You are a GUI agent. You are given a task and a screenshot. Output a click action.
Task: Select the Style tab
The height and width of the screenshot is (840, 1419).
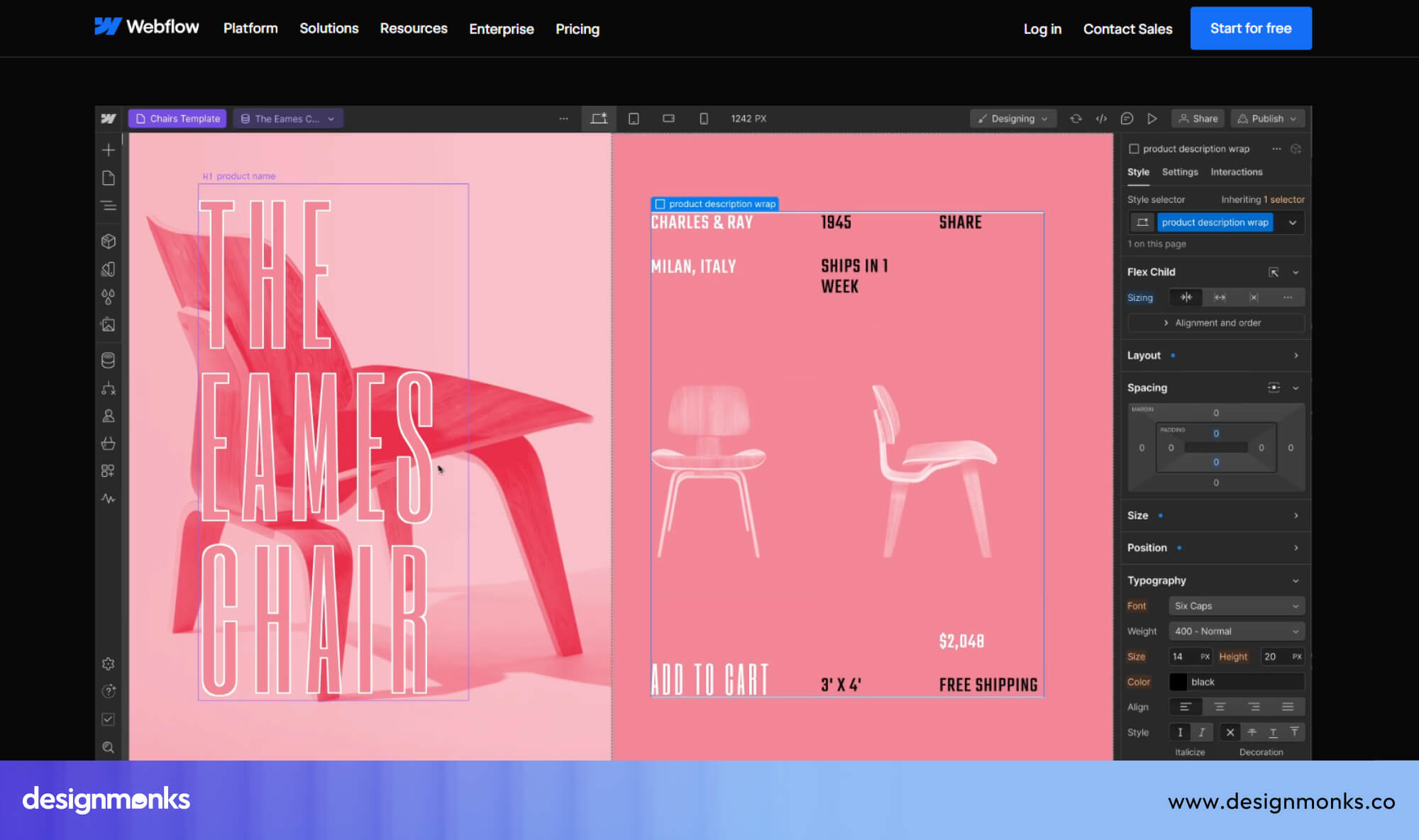pos(1138,172)
